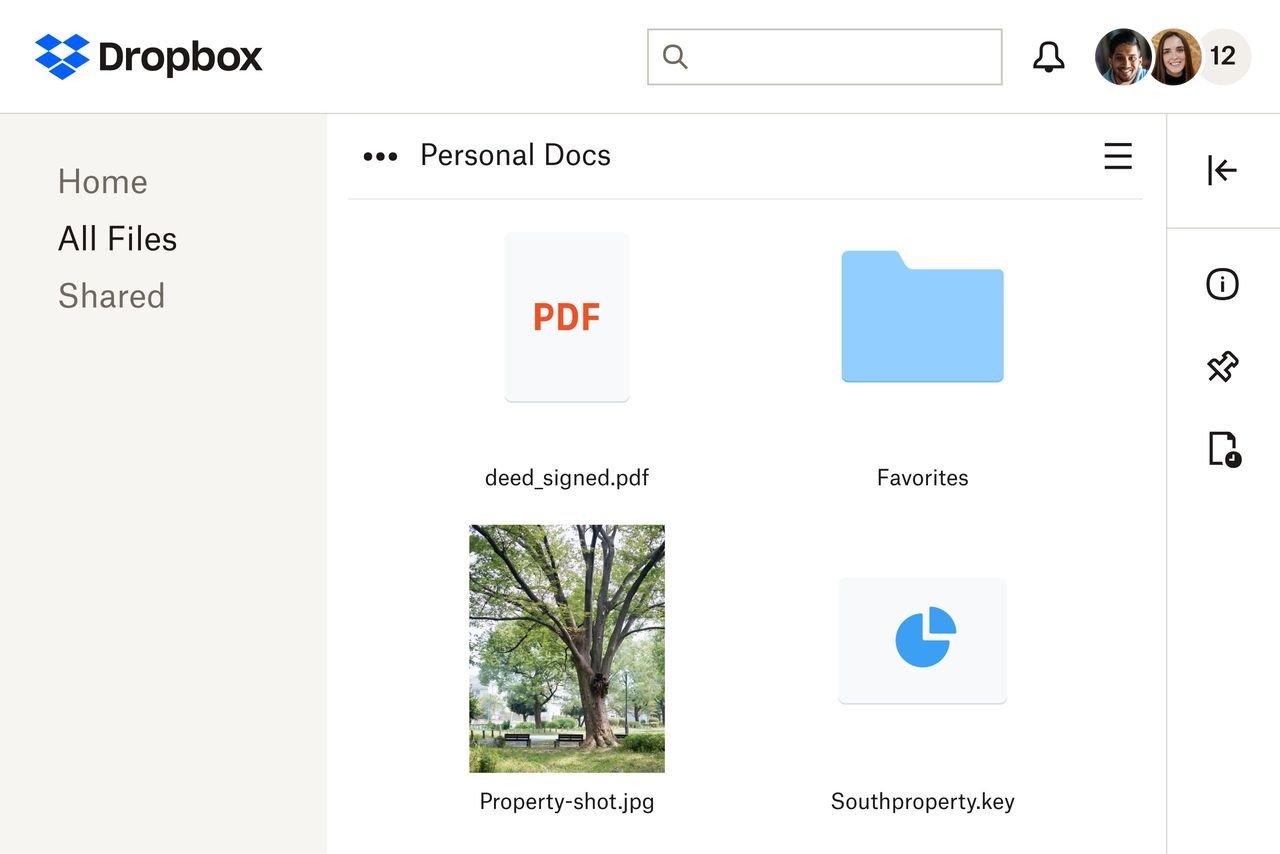Show file info using the info icon
The image size is (1280, 854).
(1221, 284)
